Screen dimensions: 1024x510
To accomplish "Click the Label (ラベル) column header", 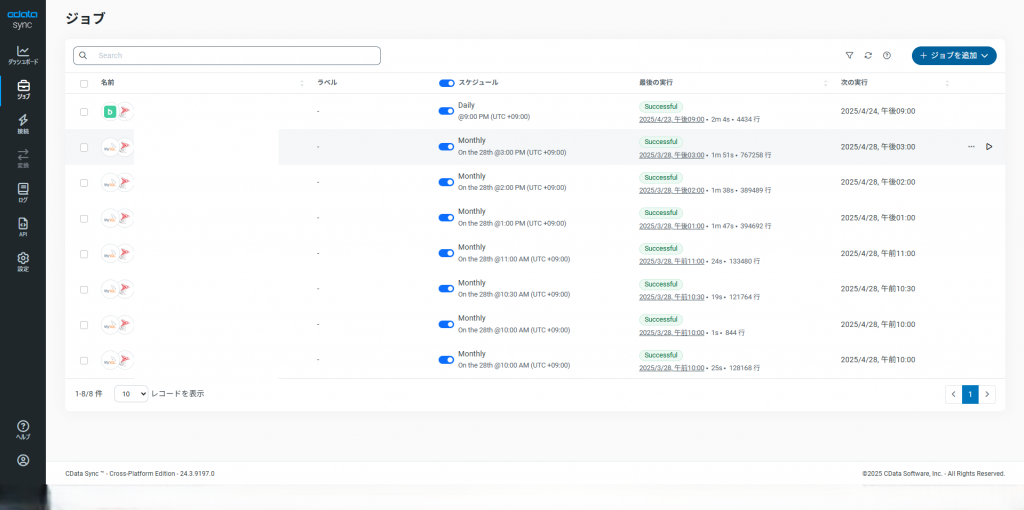I will (327, 83).
